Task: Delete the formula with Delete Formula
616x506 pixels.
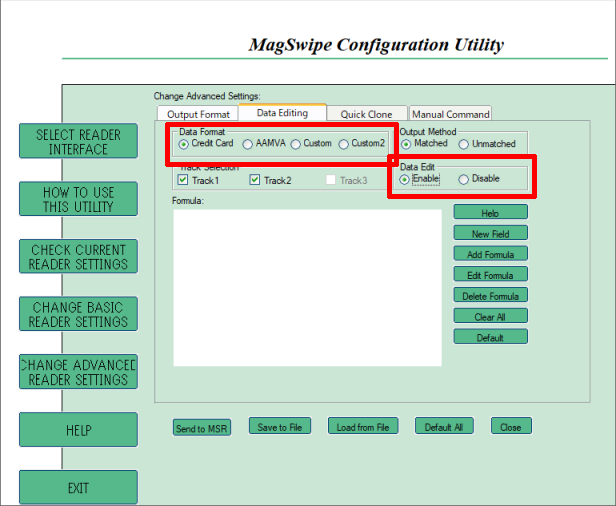Action: tap(490, 296)
